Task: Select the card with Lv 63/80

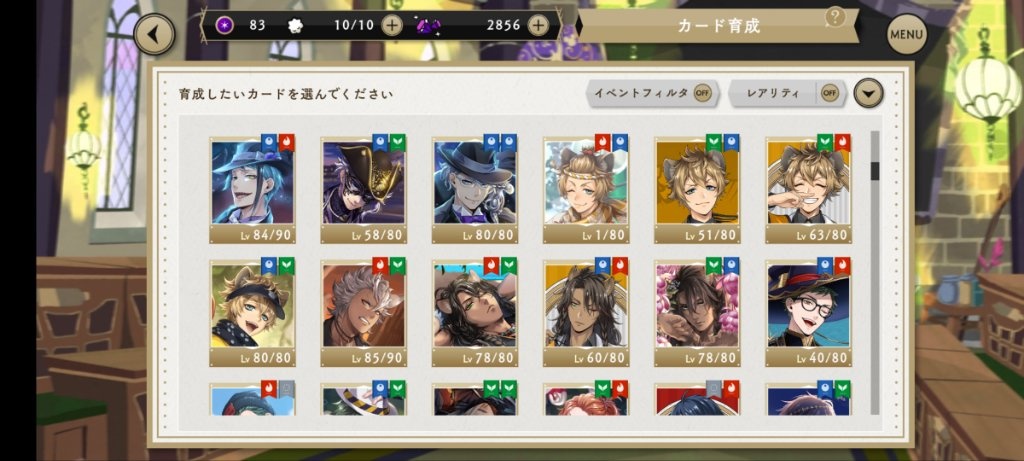Action: (808, 190)
